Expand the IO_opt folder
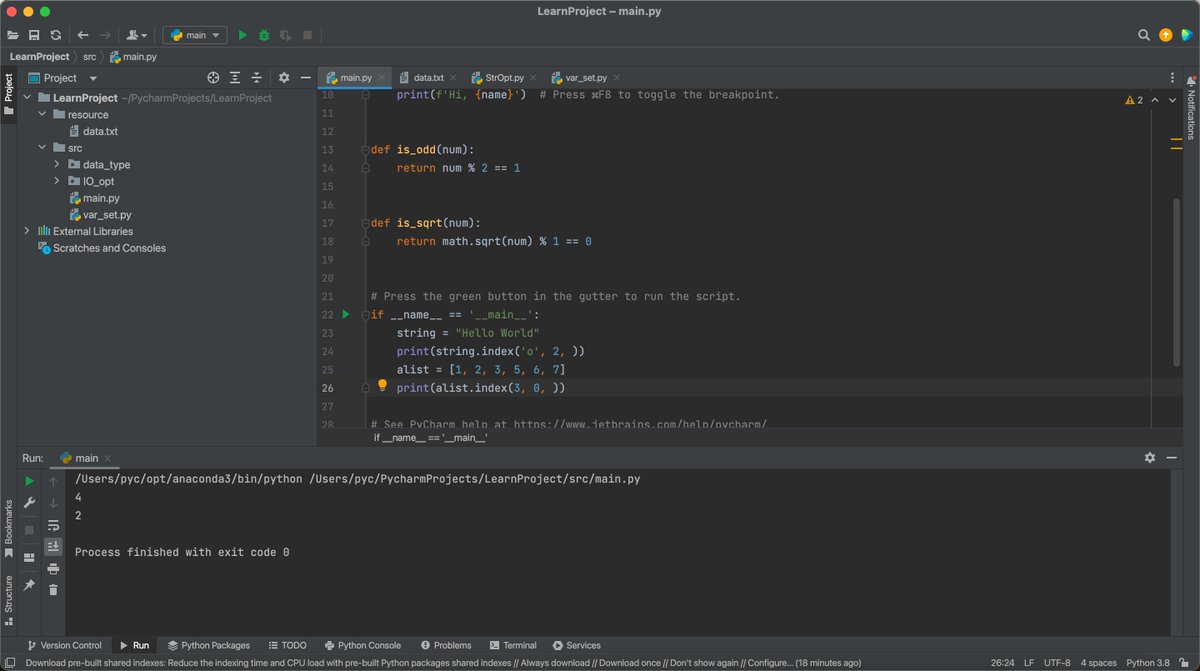Viewport: 1200px width, 671px height. coord(58,181)
